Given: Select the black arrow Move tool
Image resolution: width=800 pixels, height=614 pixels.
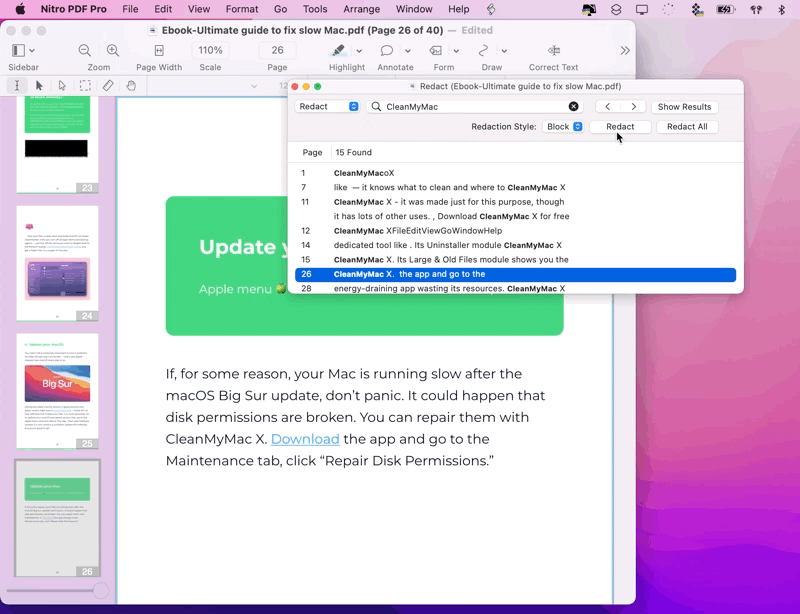Looking at the screenshot, I should [x=39, y=85].
